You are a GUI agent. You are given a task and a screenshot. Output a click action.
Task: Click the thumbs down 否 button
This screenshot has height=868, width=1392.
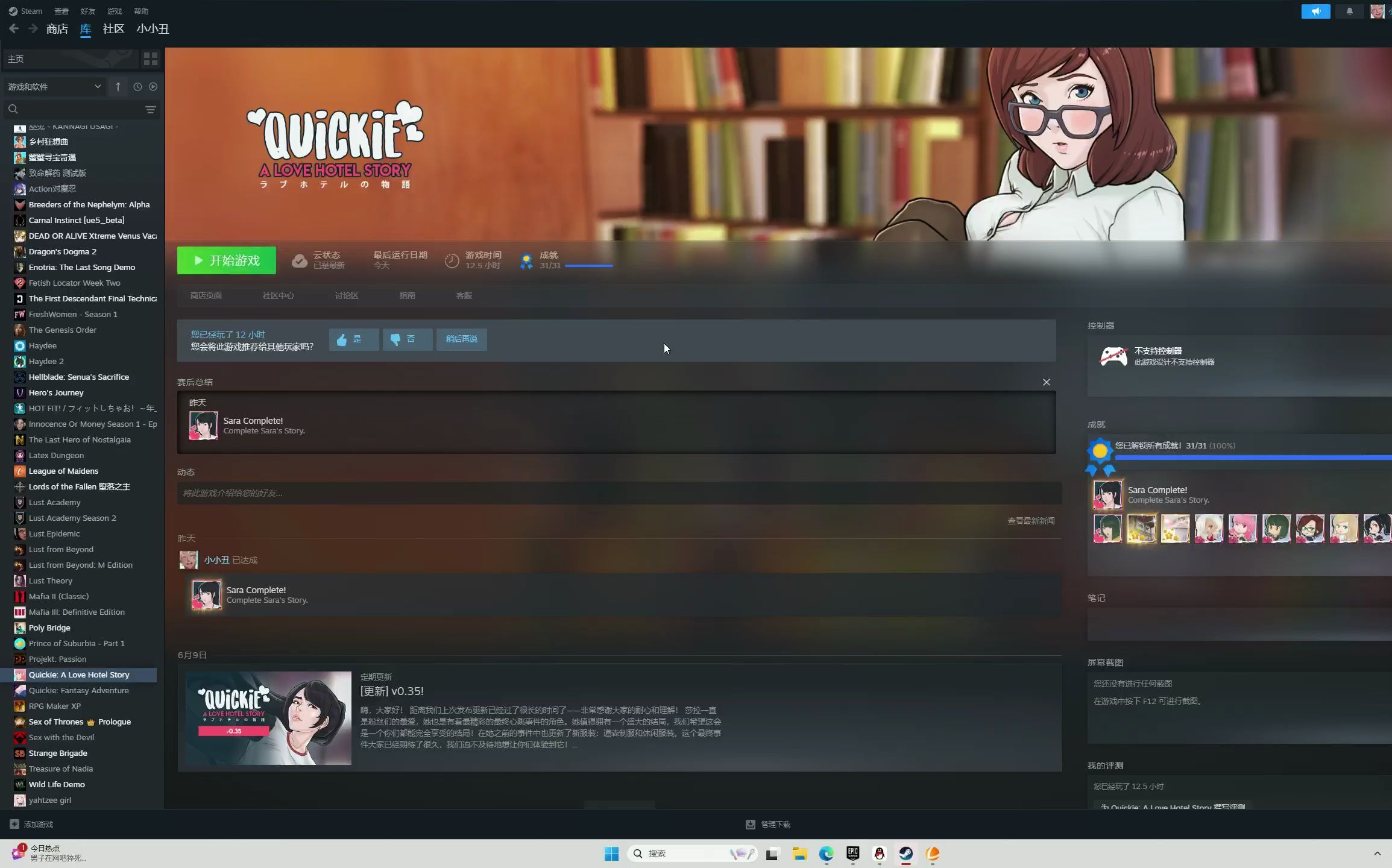pos(408,339)
